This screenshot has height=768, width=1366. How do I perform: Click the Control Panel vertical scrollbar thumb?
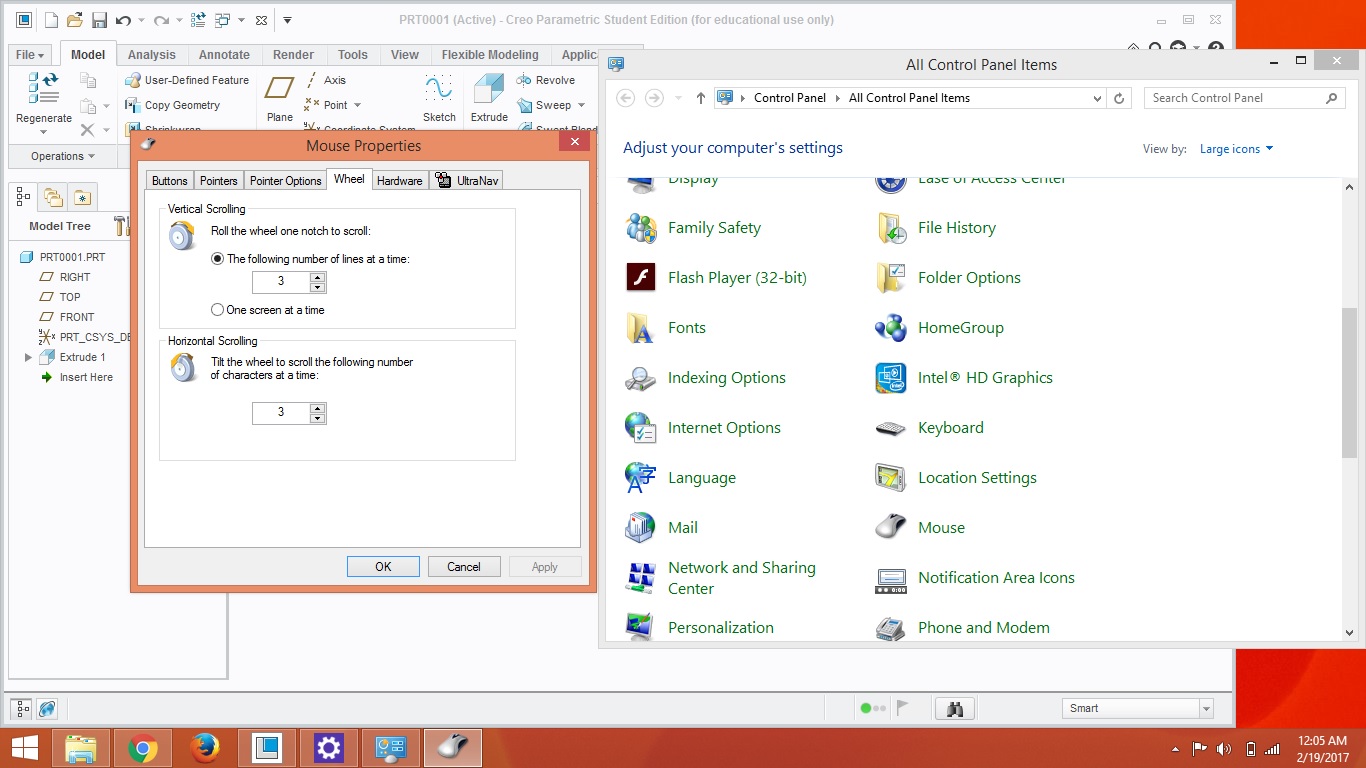click(1349, 382)
